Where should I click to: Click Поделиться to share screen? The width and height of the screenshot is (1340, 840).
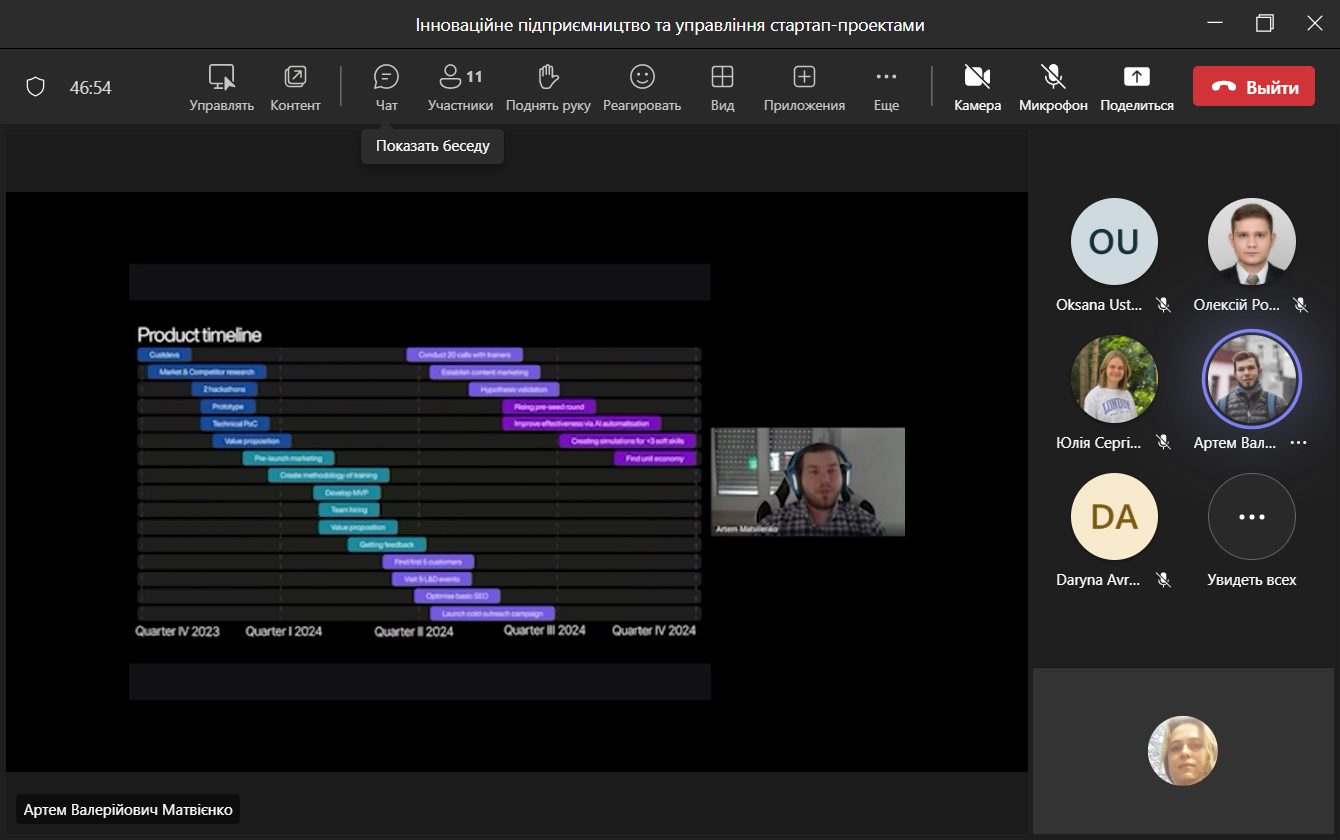pos(1137,86)
